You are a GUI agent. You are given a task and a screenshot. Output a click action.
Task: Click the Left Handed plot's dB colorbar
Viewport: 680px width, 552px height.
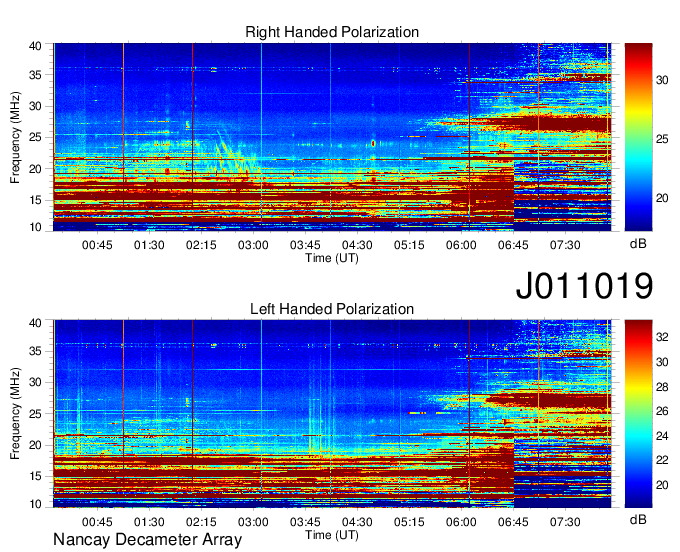(x=638, y=414)
